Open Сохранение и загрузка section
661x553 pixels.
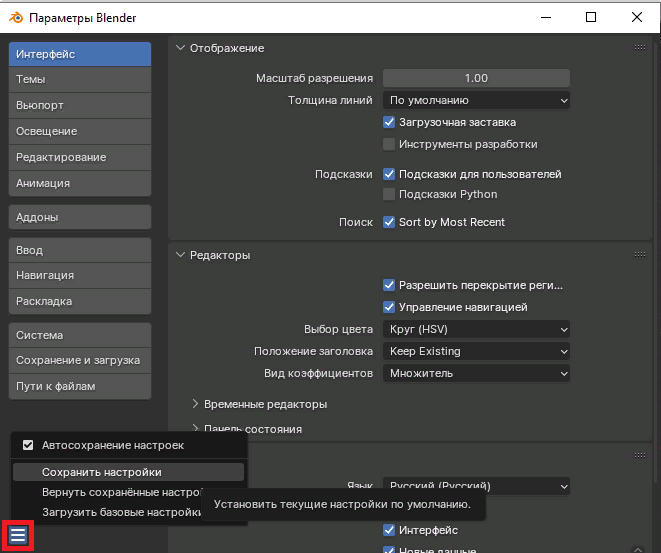coord(80,360)
